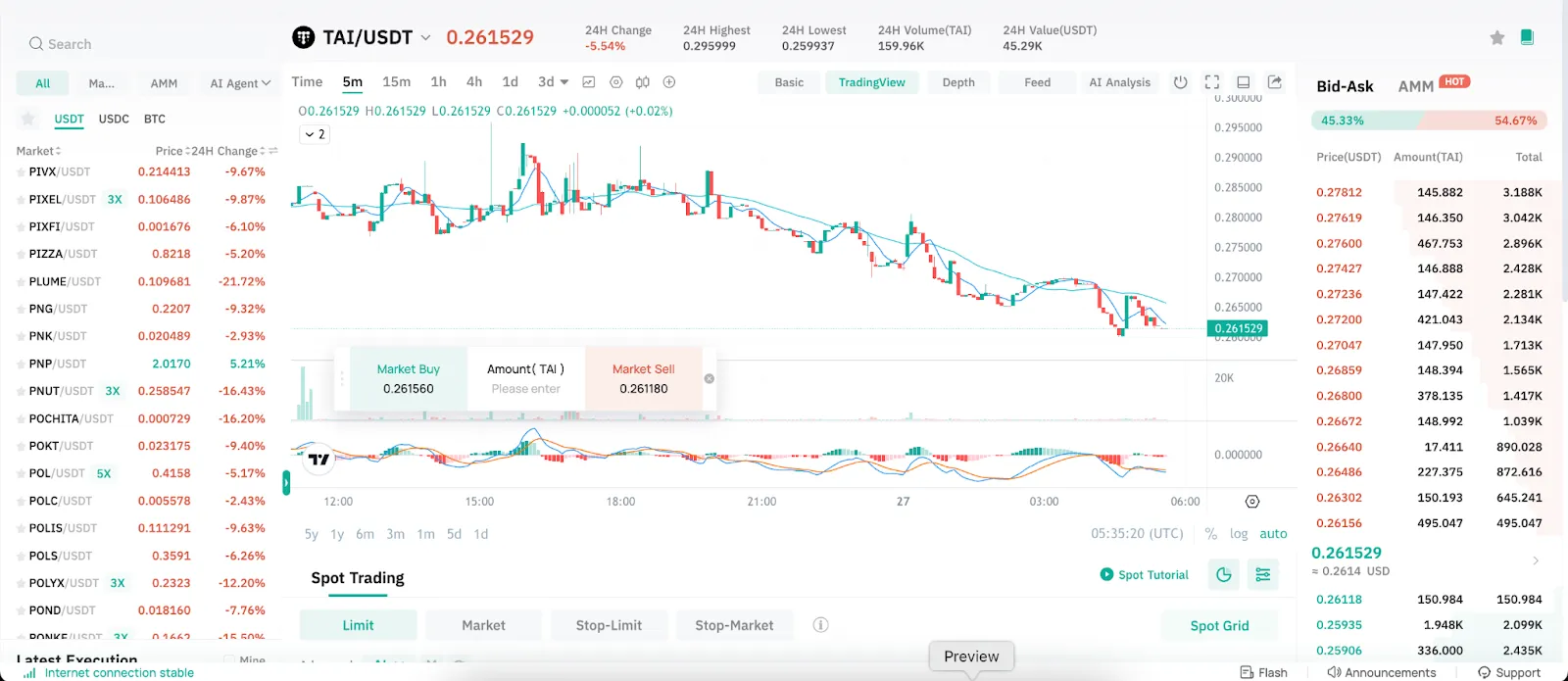Open the Spot Tutorial link

coord(1145,575)
